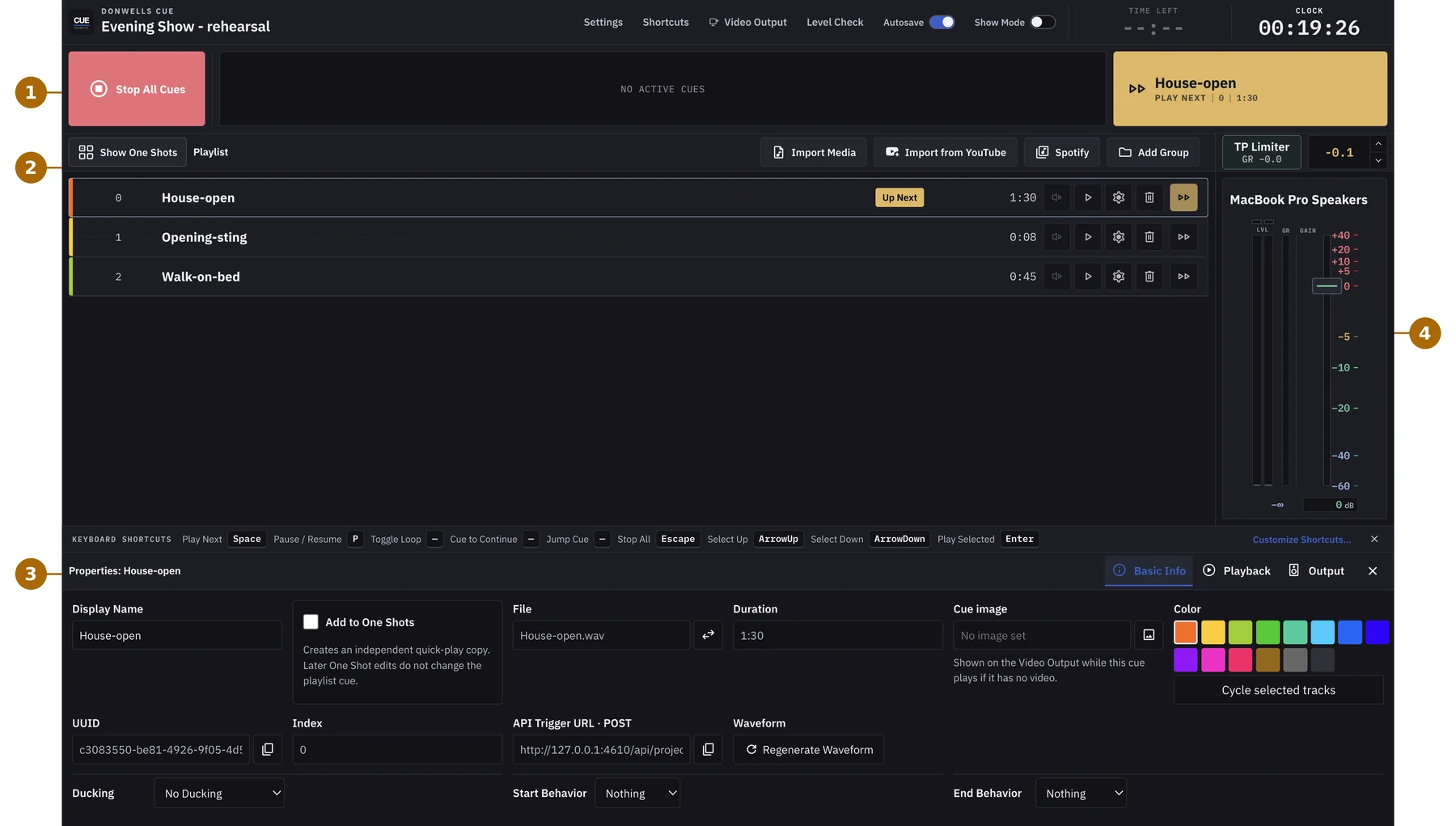Open Shortcuts menu

(x=666, y=23)
